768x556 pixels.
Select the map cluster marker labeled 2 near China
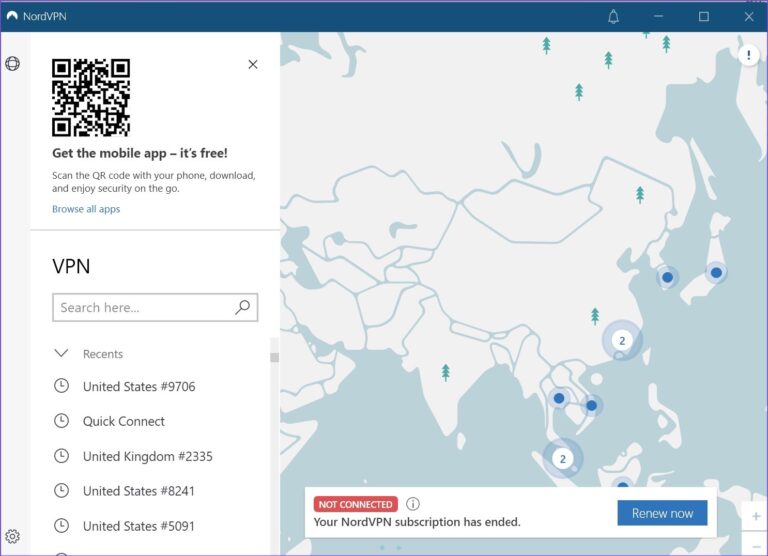(x=621, y=341)
